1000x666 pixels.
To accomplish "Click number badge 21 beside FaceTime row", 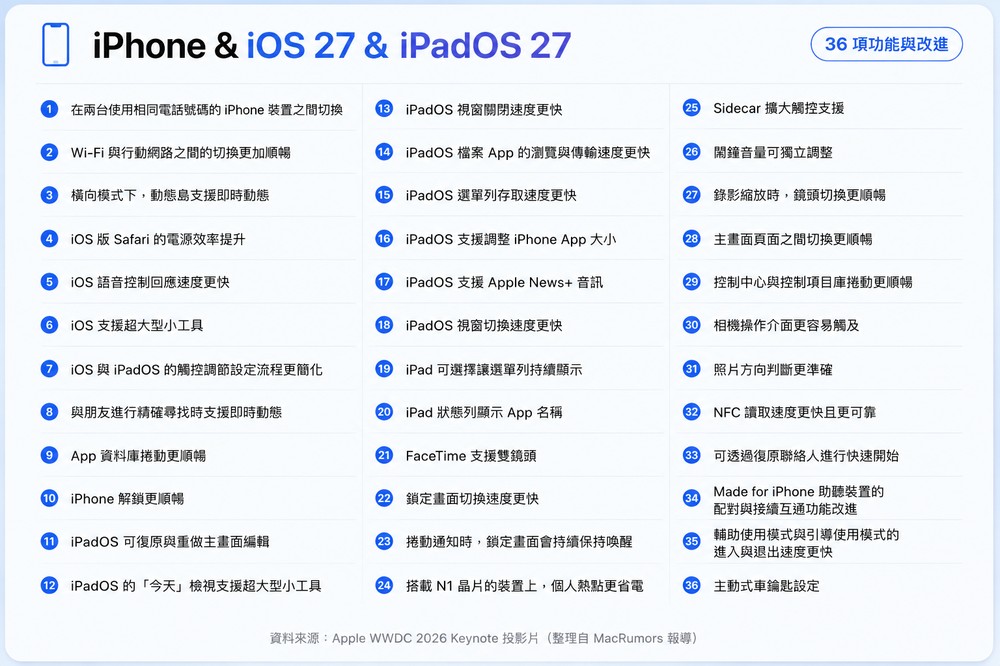I will pos(384,455).
